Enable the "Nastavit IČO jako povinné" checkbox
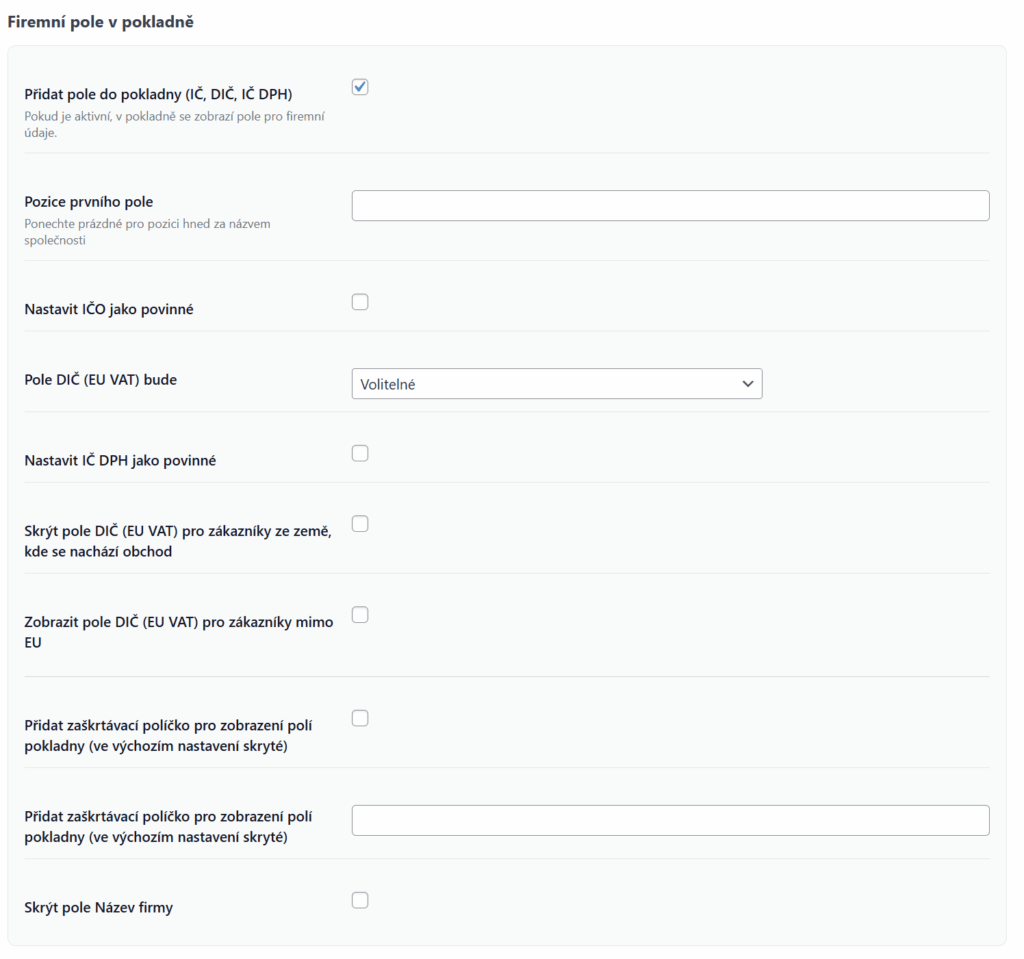This screenshot has height=959, width=1024. pos(360,302)
